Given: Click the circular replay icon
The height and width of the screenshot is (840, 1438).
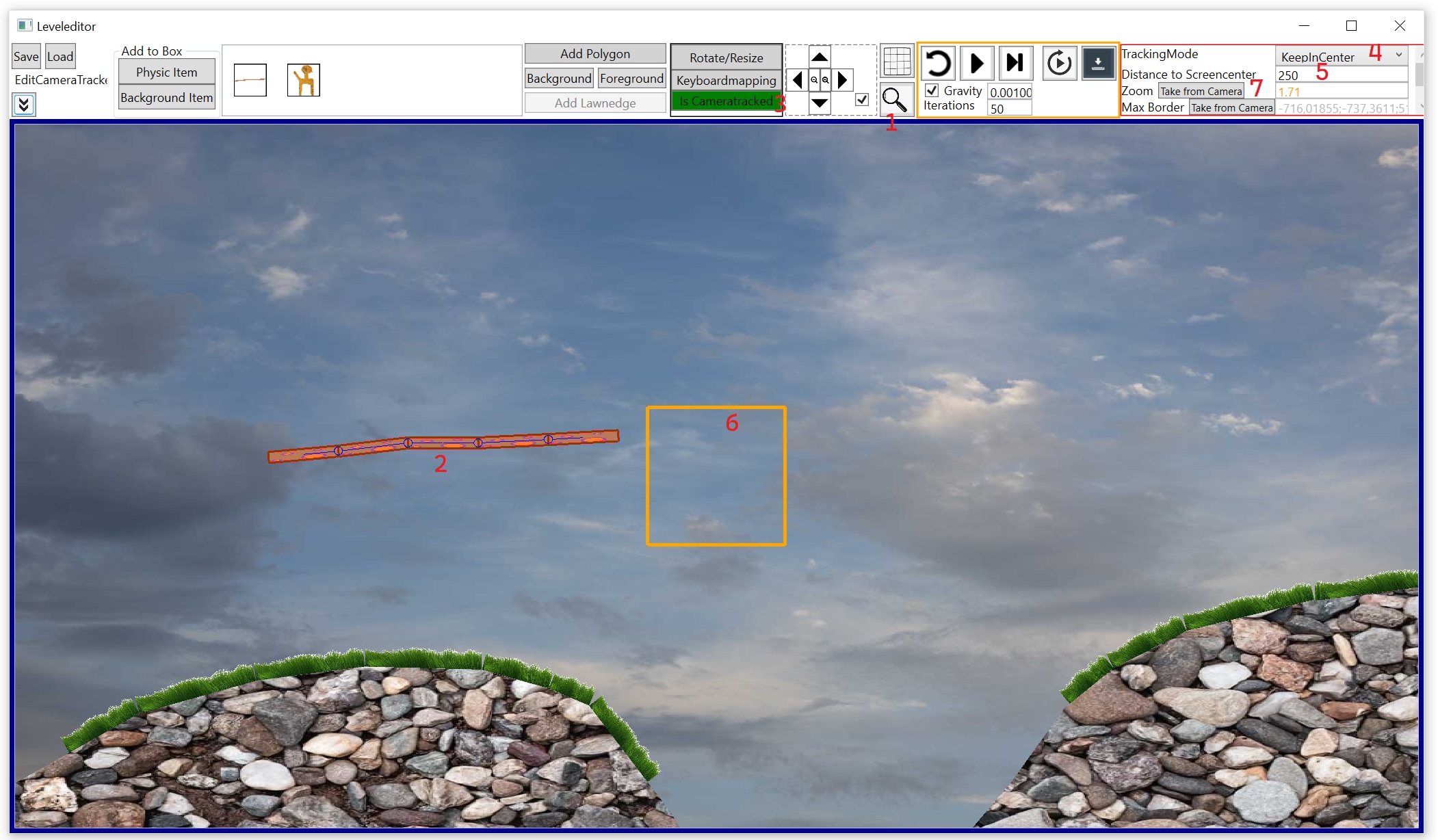Looking at the screenshot, I should pyautogui.click(x=1059, y=63).
